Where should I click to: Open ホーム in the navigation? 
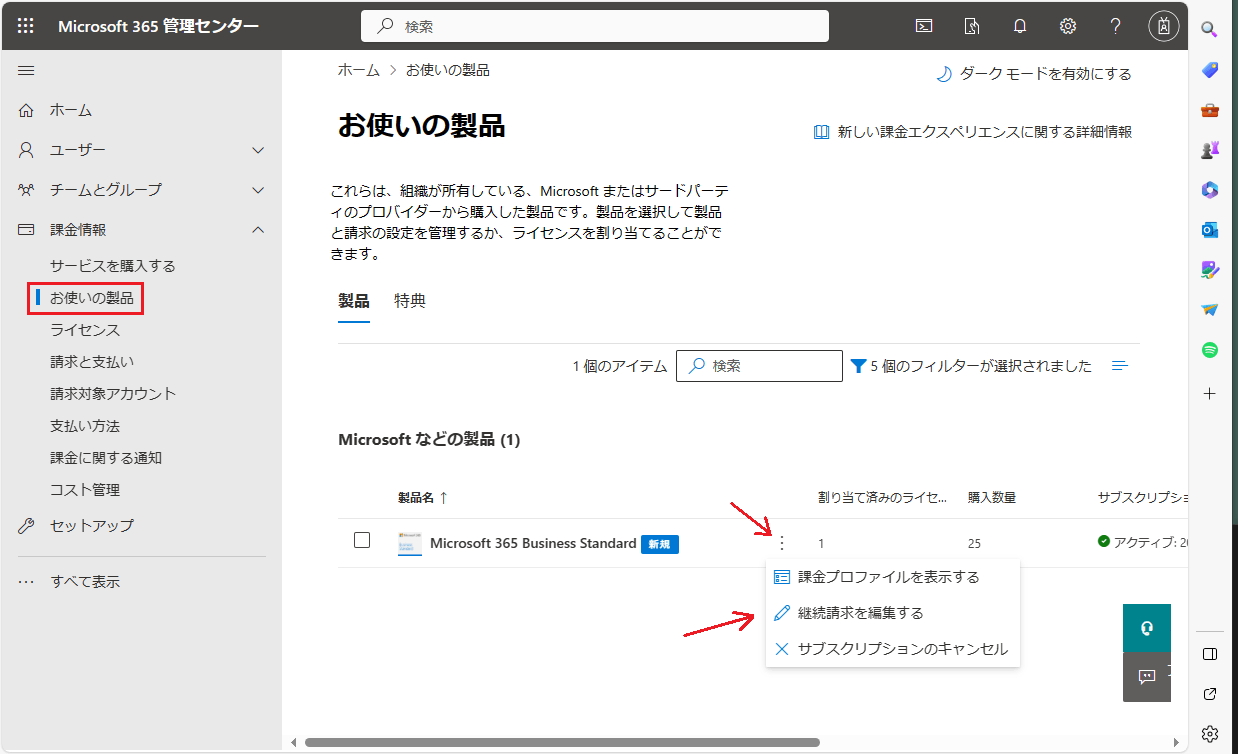tap(71, 110)
